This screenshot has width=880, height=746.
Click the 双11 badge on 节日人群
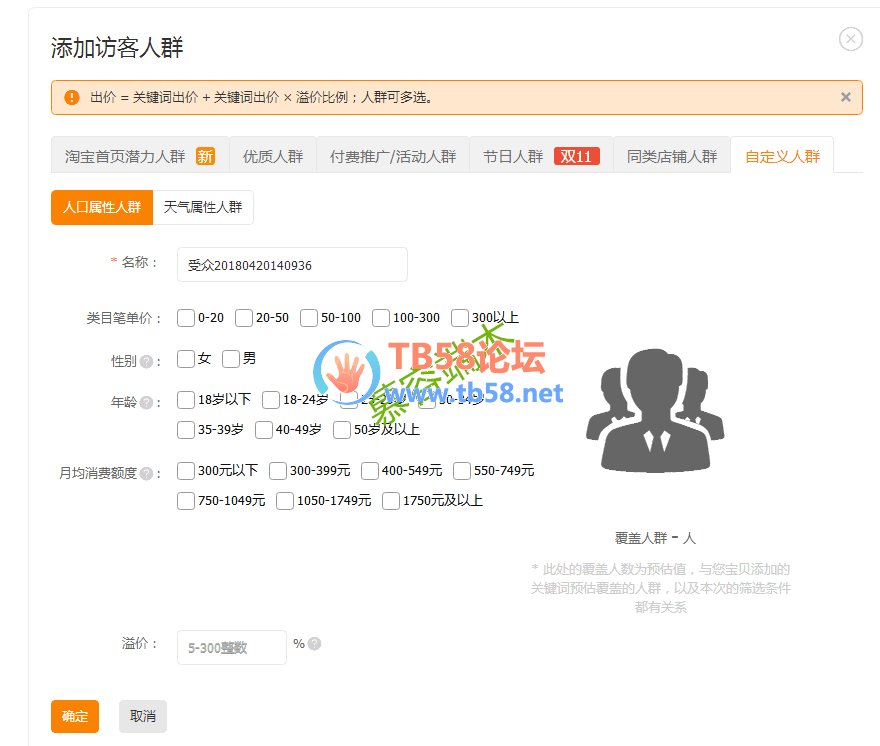pyautogui.click(x=576, y=156)
